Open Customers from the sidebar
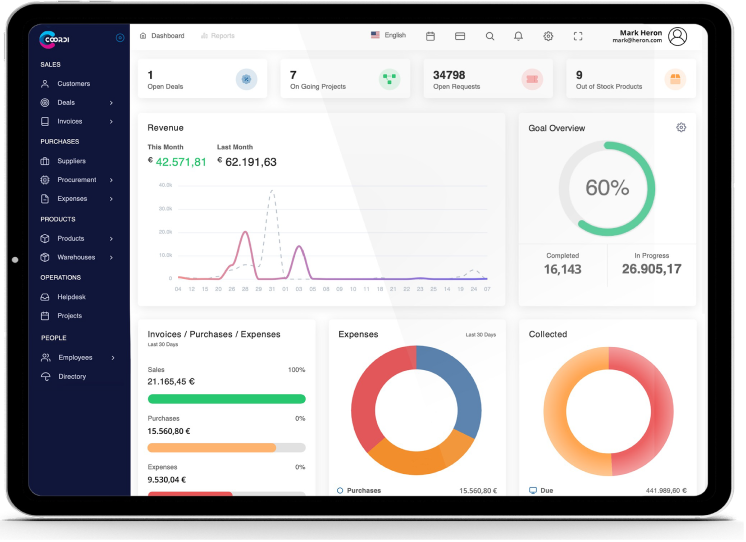 [73, 84]
